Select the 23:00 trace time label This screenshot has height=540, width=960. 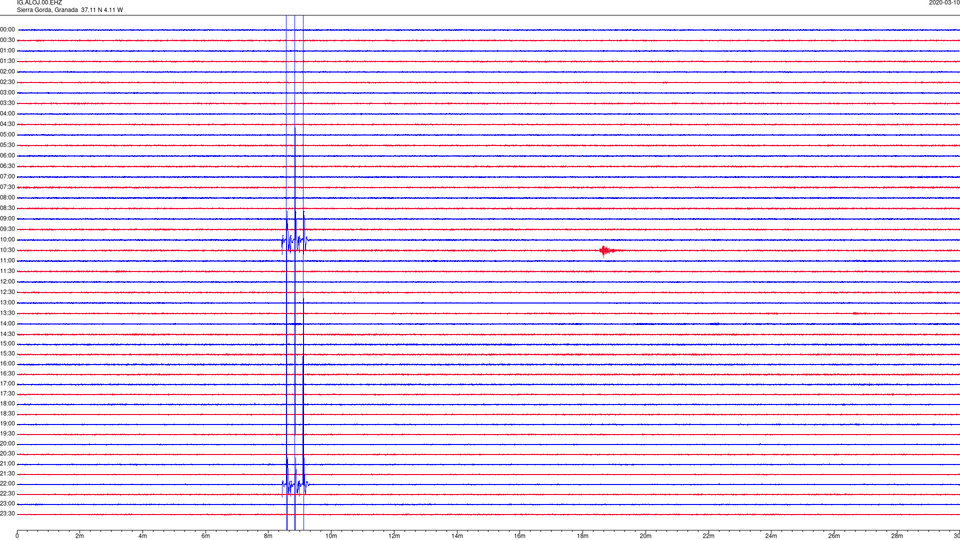[7, 504]
